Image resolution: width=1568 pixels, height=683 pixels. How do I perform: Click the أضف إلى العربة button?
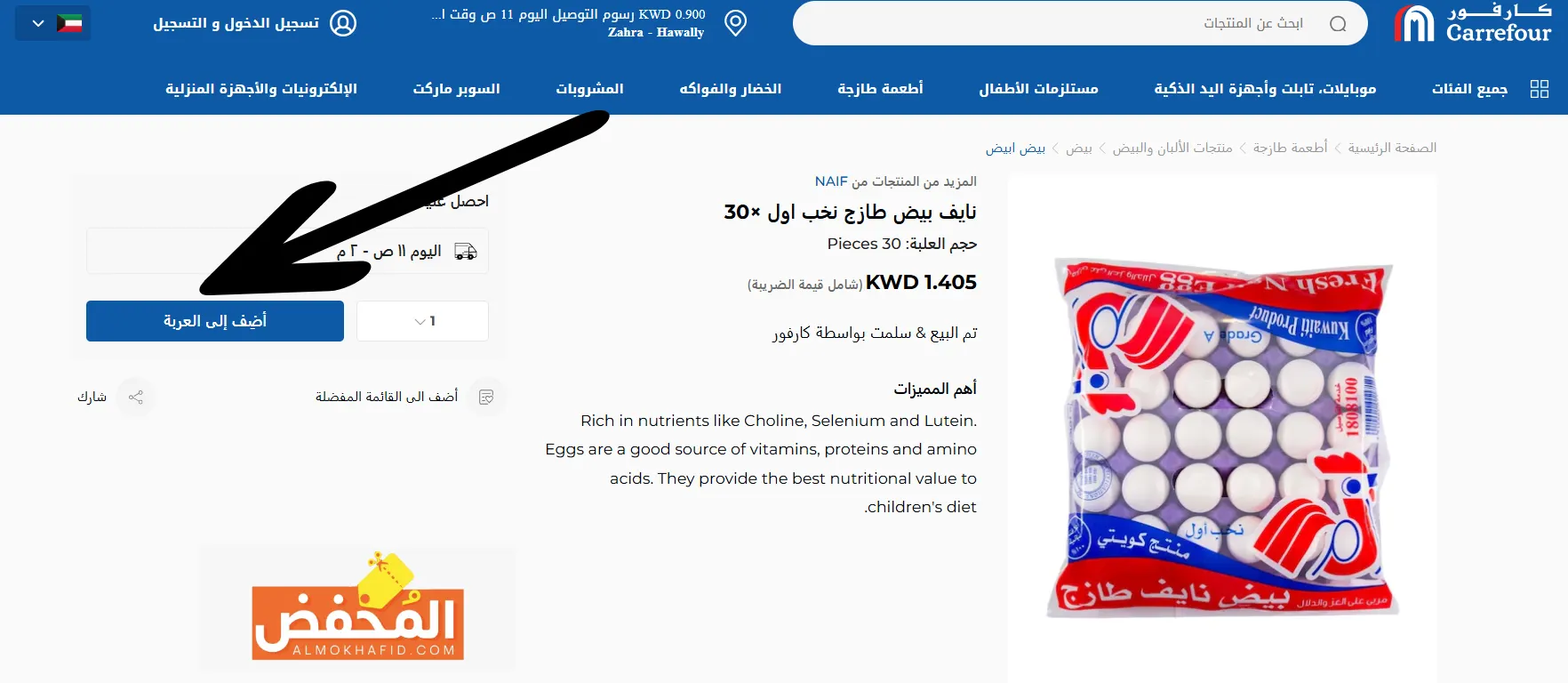coord(215,321)
